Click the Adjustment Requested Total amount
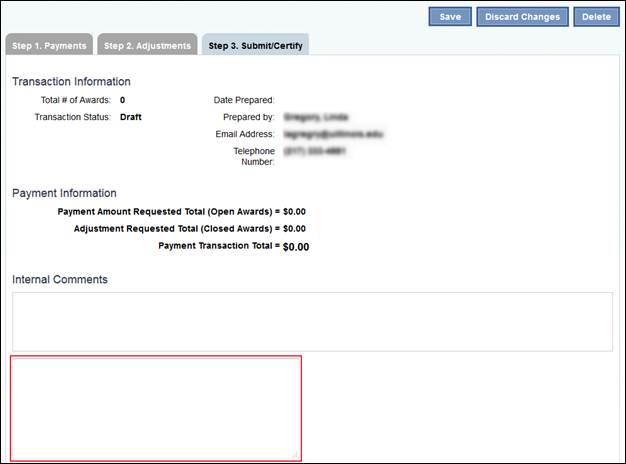The width and height of the screenshot is (626, 464). [x=294, y=229]
